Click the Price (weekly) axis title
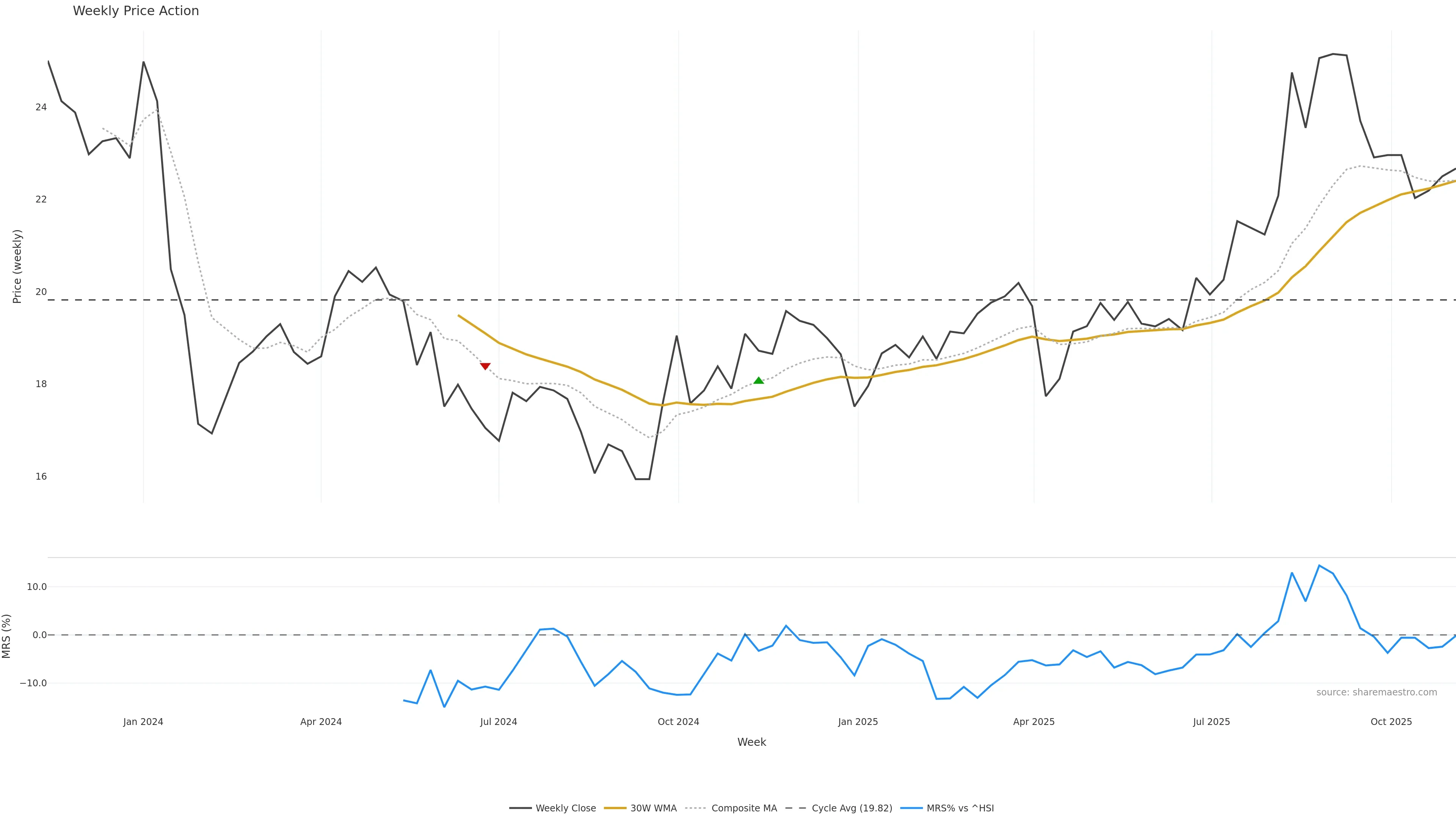This screenshot has height=819, width=1456. [17, 266]
